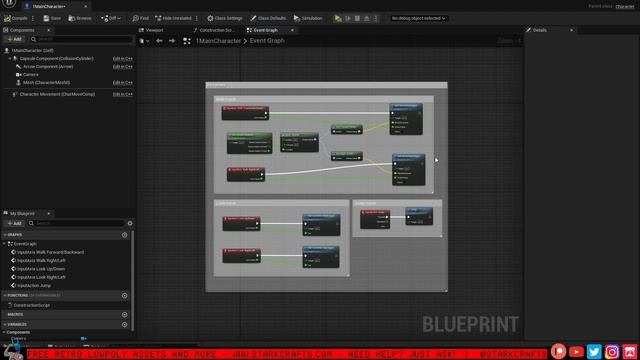The height and width of the screenshot is (360, 640).
Task: Click the Eject button
Action: tap(367, 18)
